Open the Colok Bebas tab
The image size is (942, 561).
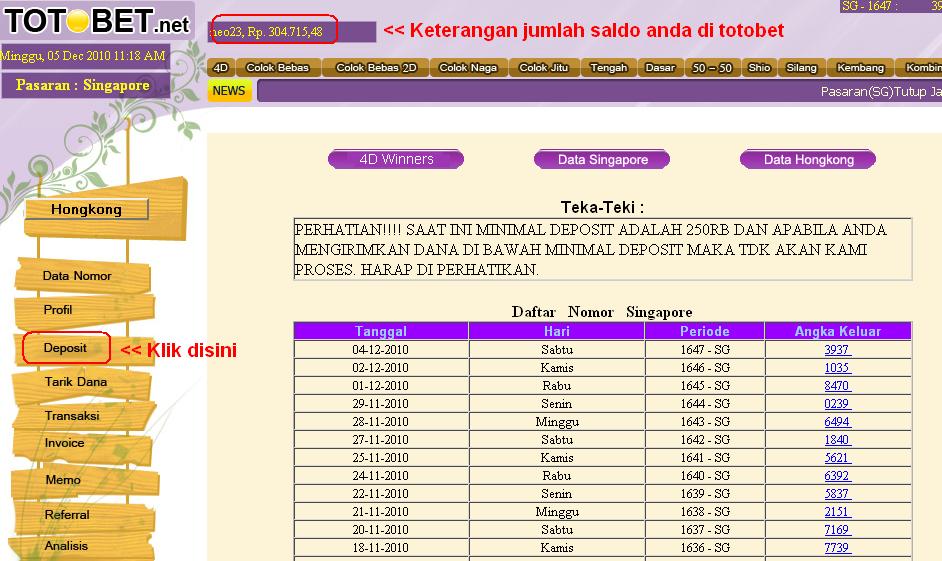(x=278, y=67)
